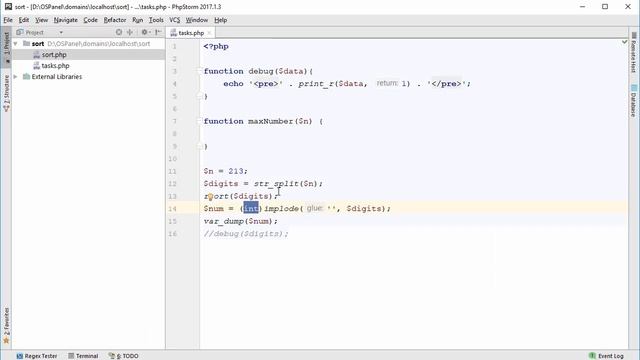Click the selected 'int' cast text on line 14
This screenshot has height=360, width=640.
coord(251,209)
